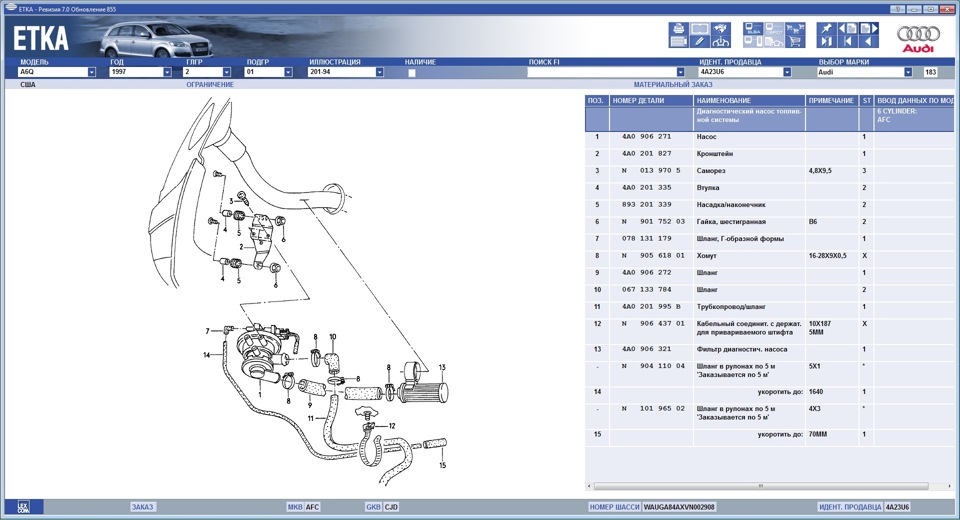Click the handshake icon
Screen dimensions: 960x520
[721, 29]
